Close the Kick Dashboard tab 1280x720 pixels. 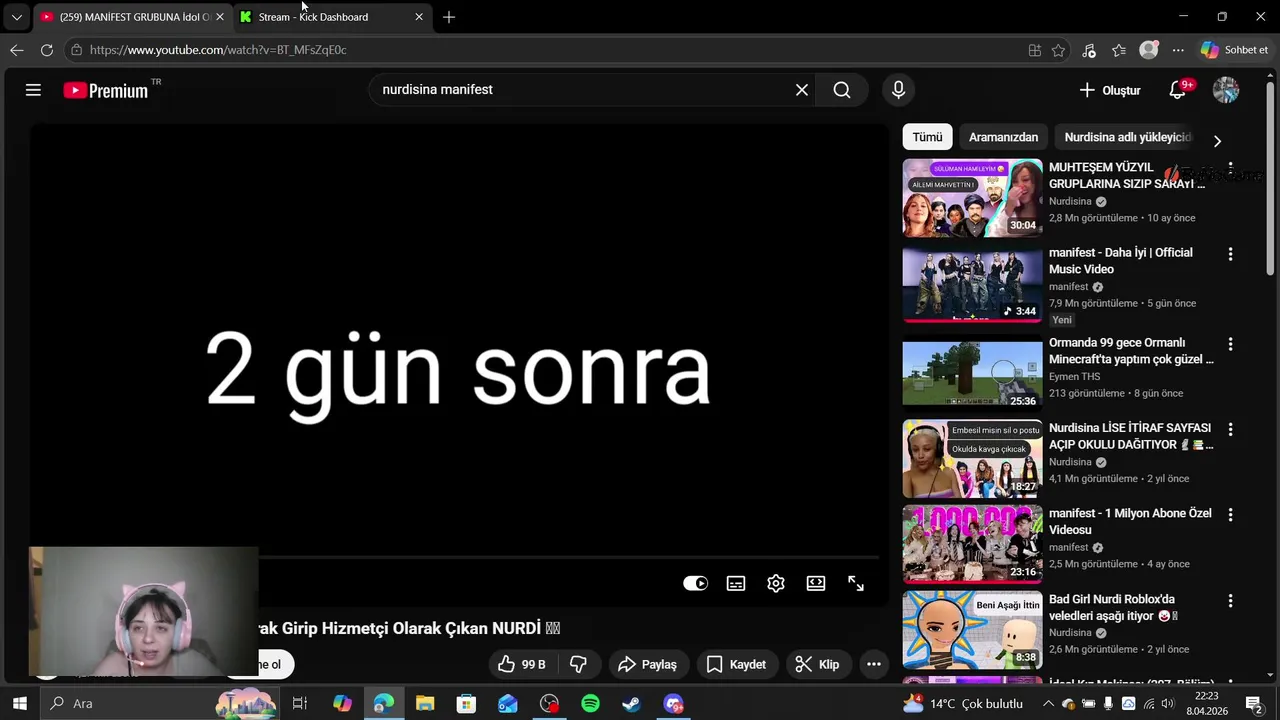pyautogui.click(x=419, y=17)
